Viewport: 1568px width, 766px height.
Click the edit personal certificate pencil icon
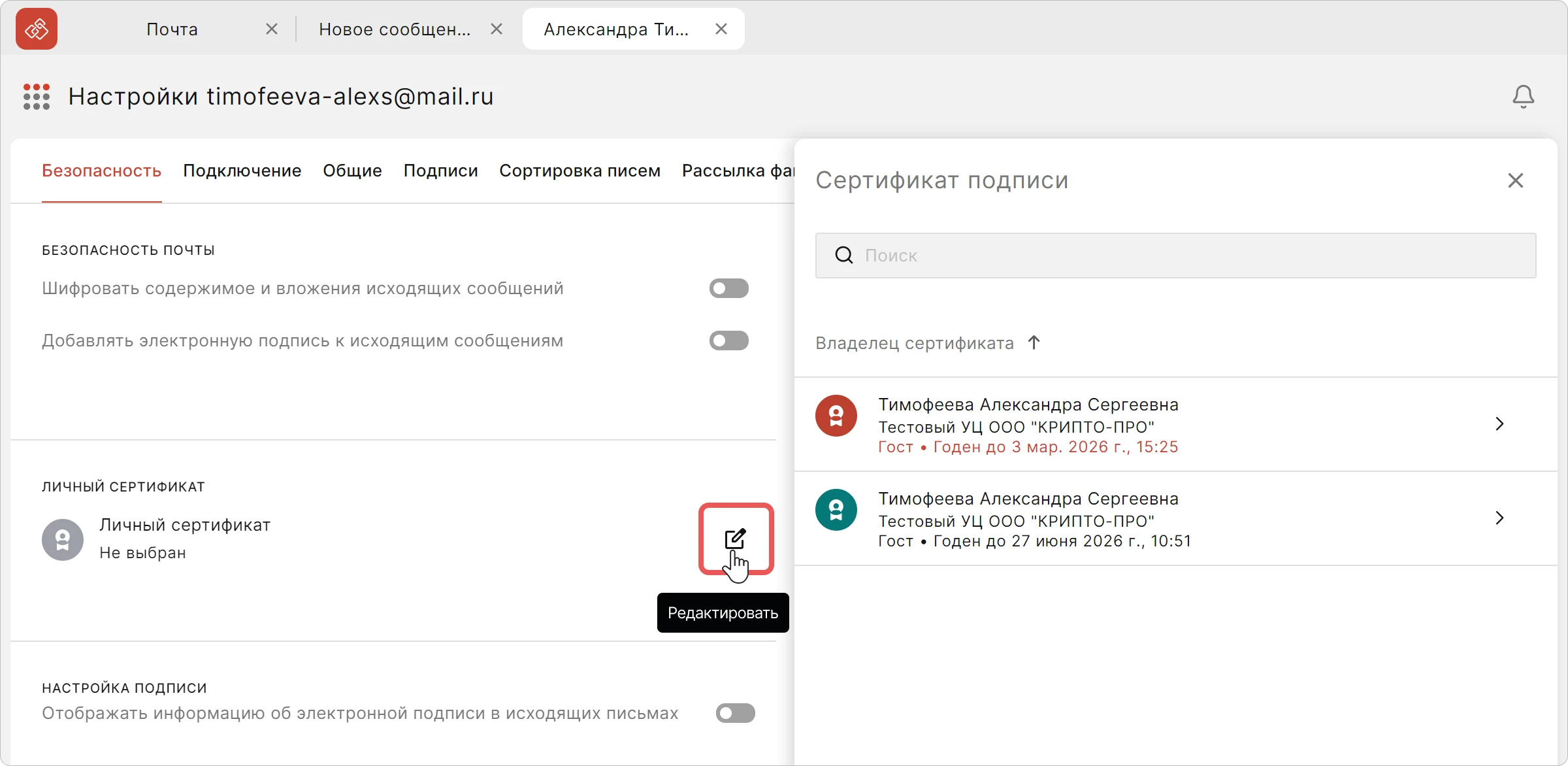[736, 539]
